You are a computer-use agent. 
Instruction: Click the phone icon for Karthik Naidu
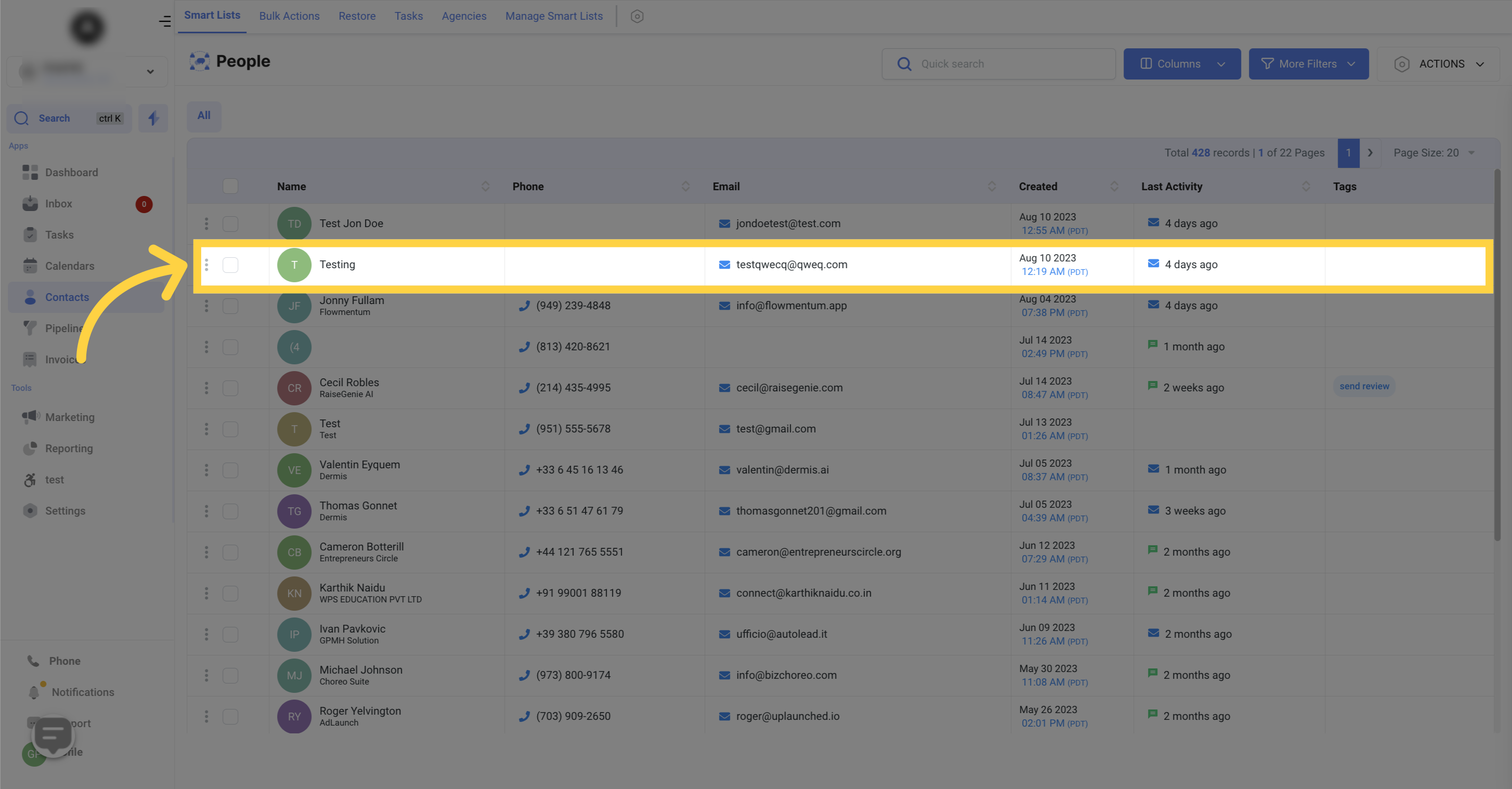tap(524, 593)
